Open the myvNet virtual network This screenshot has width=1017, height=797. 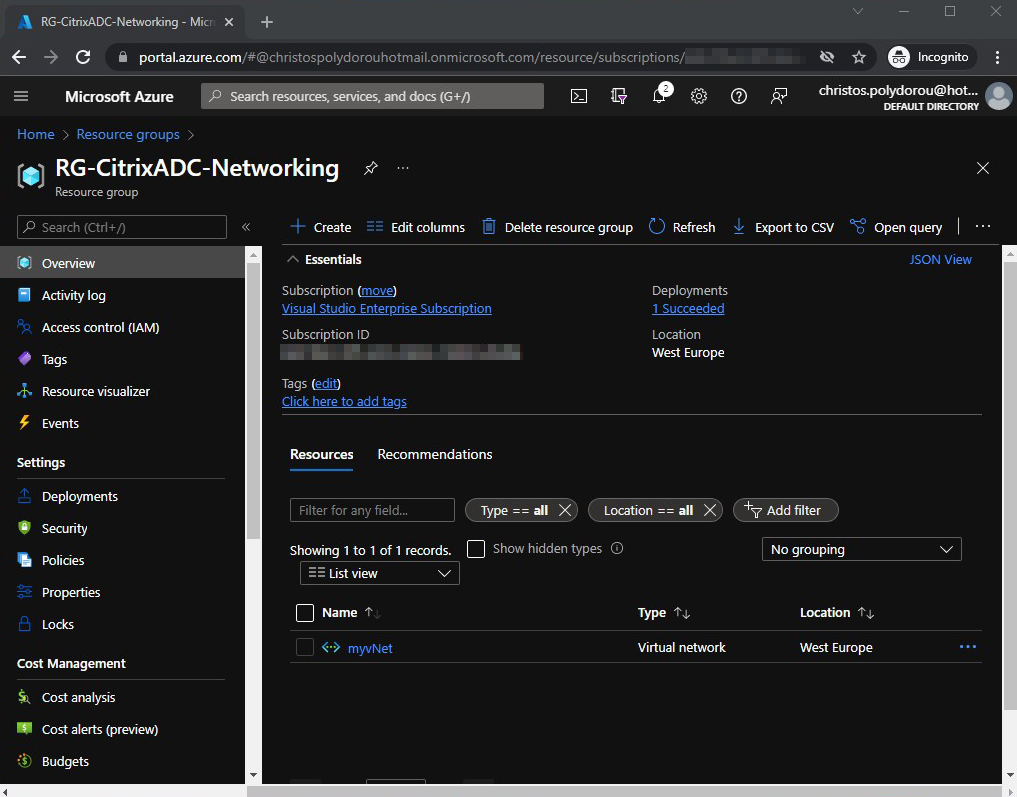(x=370, y=648)
